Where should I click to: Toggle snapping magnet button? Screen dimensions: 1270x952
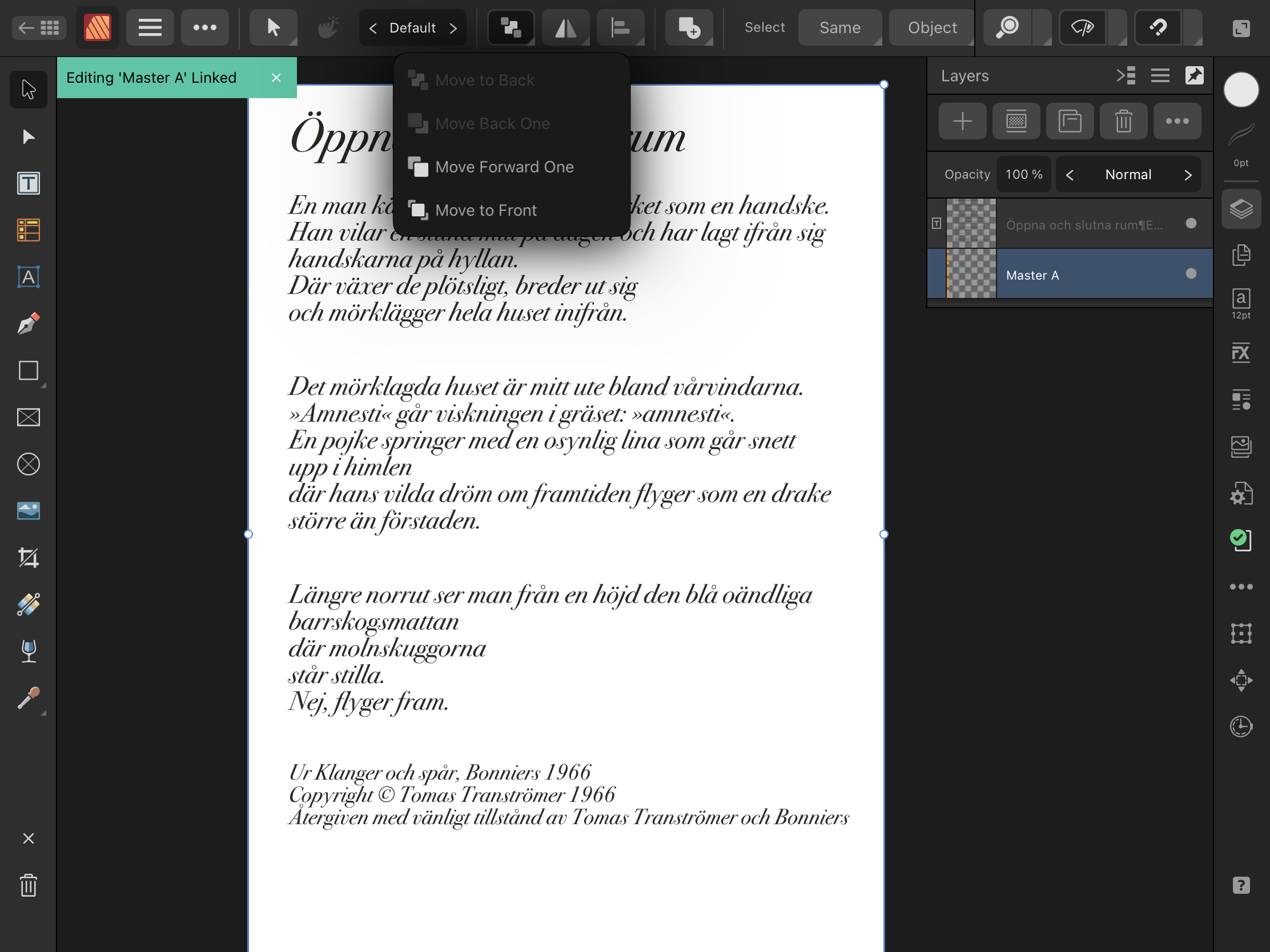click(1158, 27)
